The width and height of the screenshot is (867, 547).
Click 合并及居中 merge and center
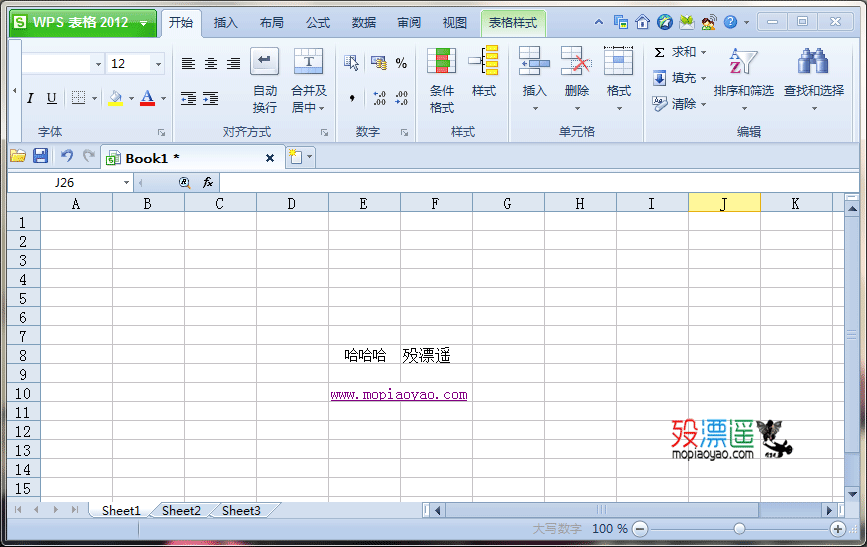pos(309,81)
